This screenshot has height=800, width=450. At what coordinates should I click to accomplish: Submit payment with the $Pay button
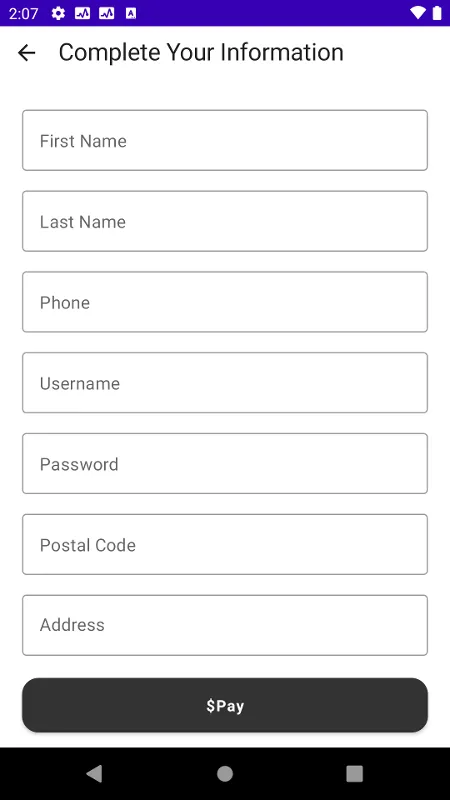(x=225, y=705)
